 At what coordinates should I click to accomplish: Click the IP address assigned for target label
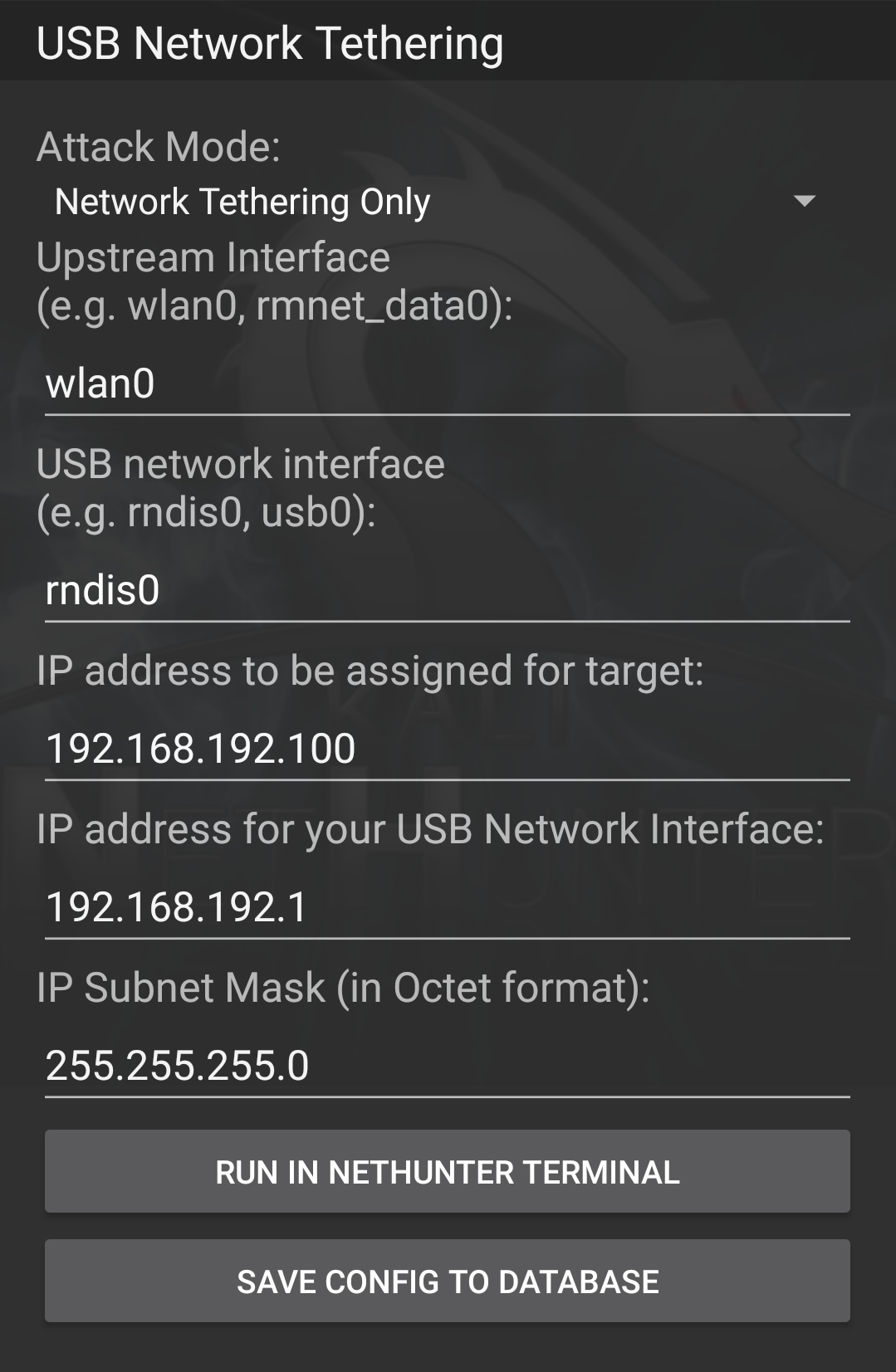370,671
